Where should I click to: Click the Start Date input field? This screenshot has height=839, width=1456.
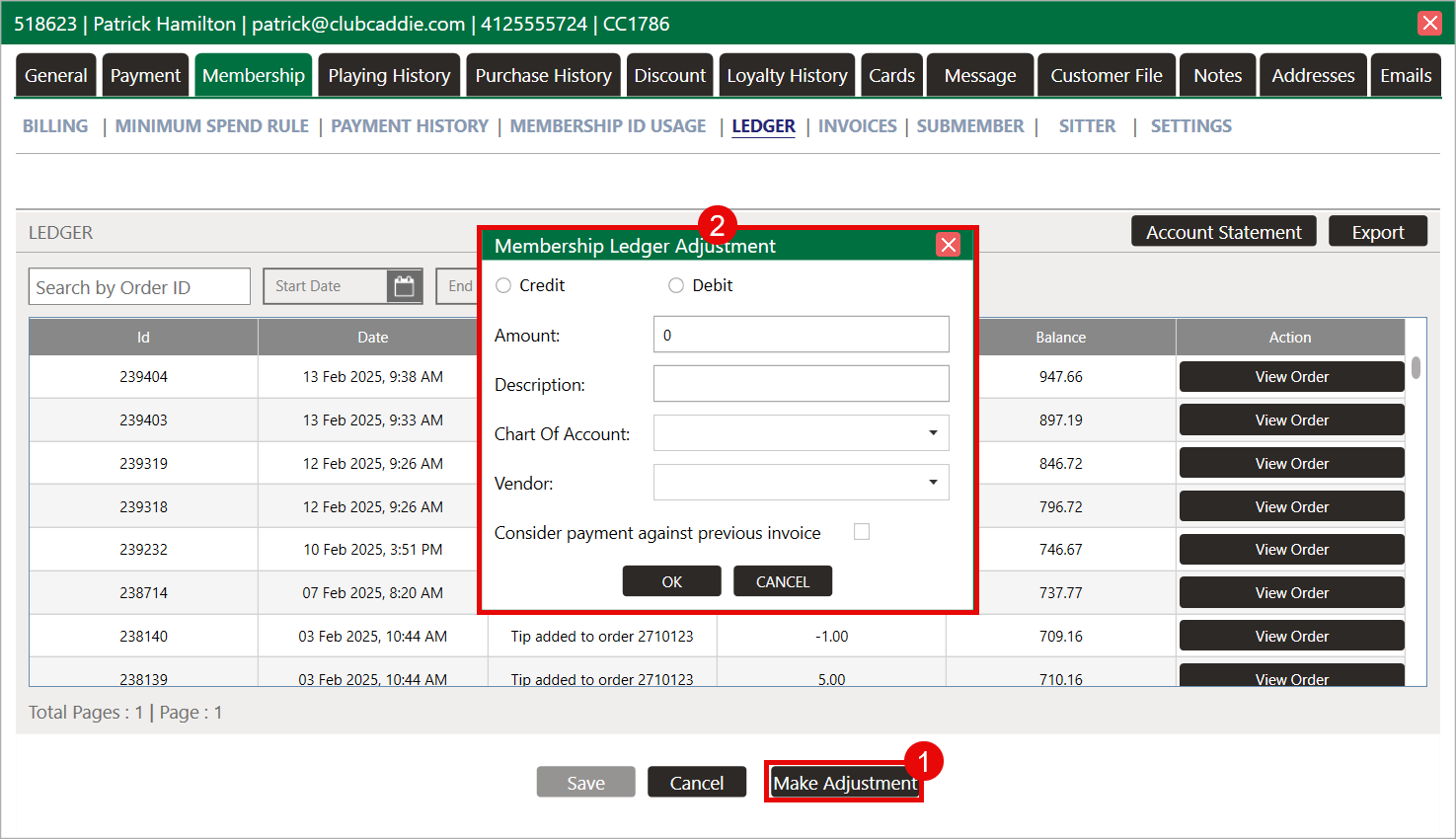326,286
